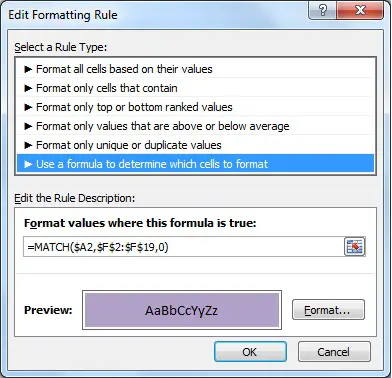Image resolution: width=392 pixels, height=378 pixels.
Task: Click the Cancel button
Action: coord(334,352)
